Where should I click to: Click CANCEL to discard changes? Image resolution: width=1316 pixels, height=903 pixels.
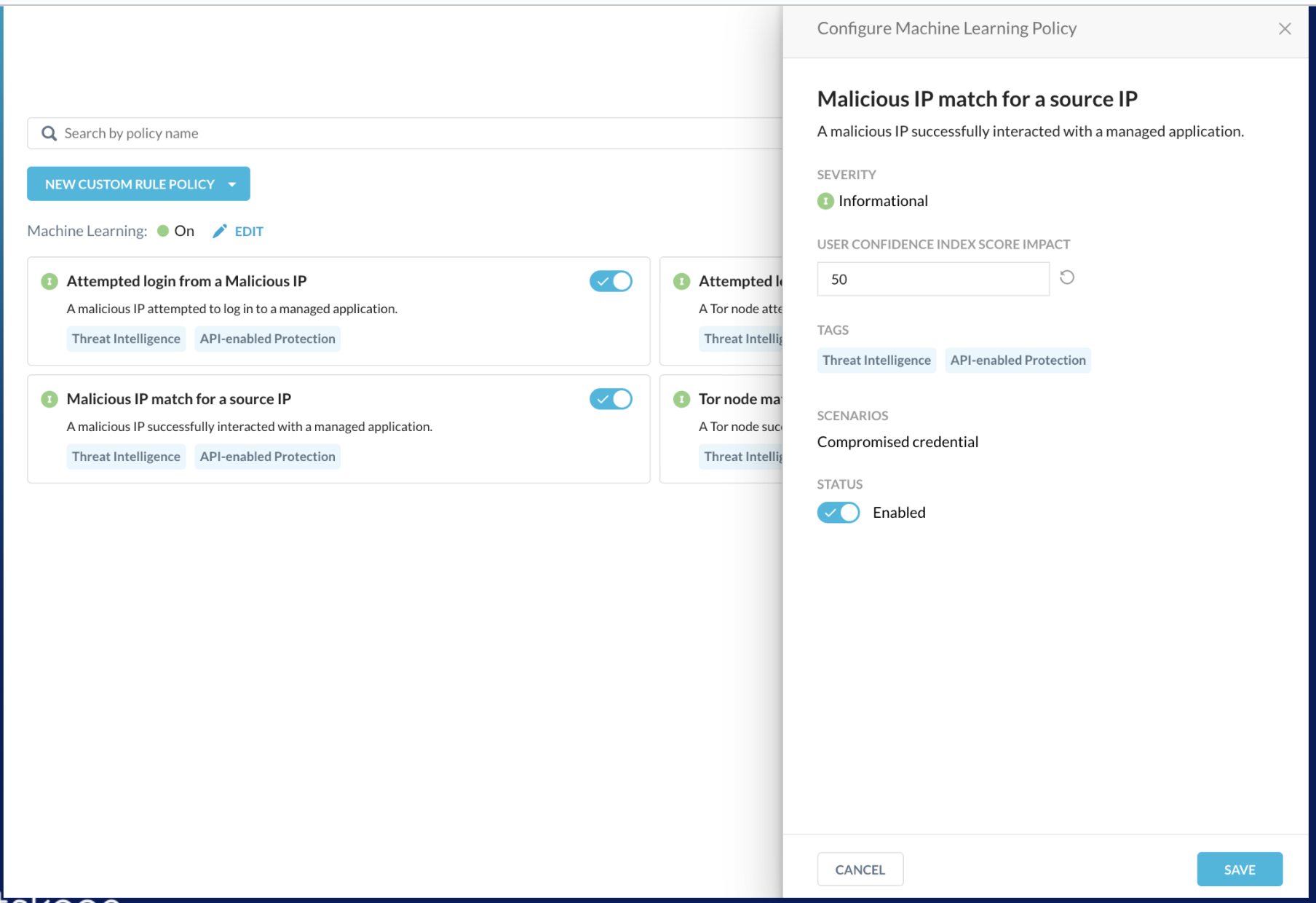tap(860, 869)
